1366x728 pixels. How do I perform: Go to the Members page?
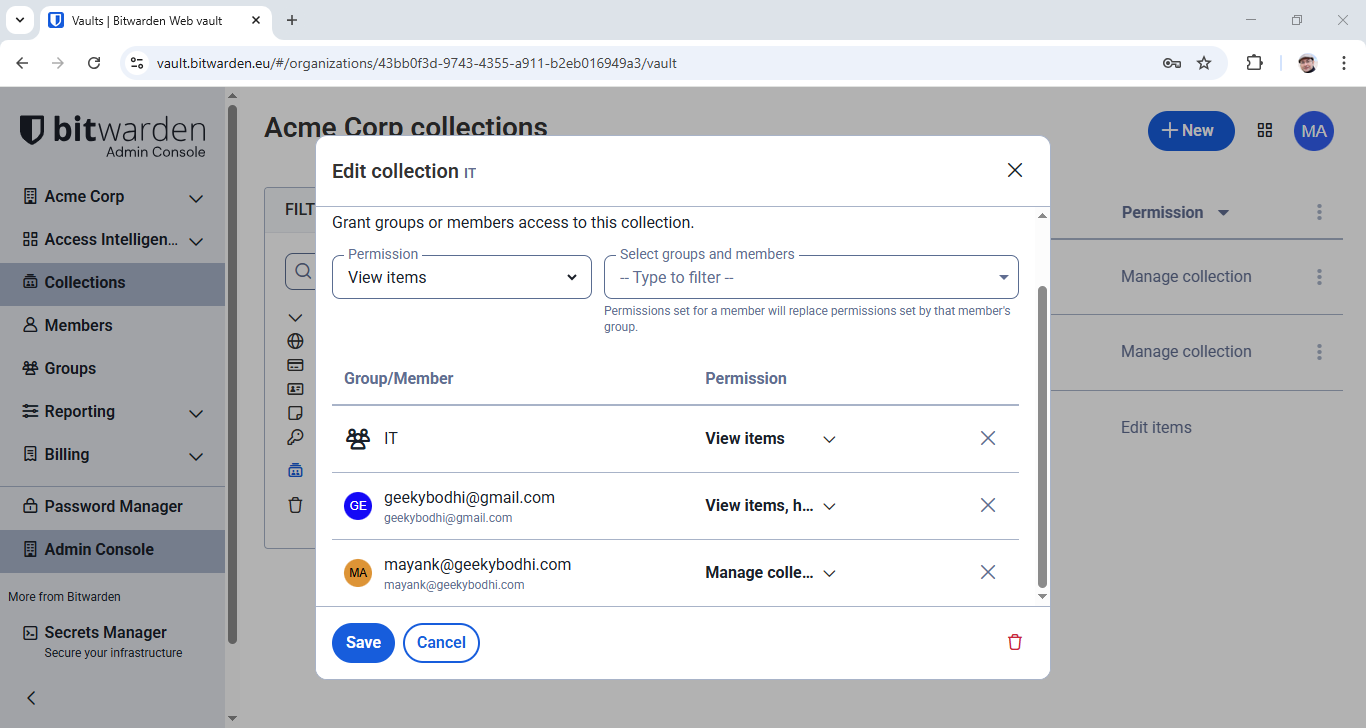click(x=113, y=326)
